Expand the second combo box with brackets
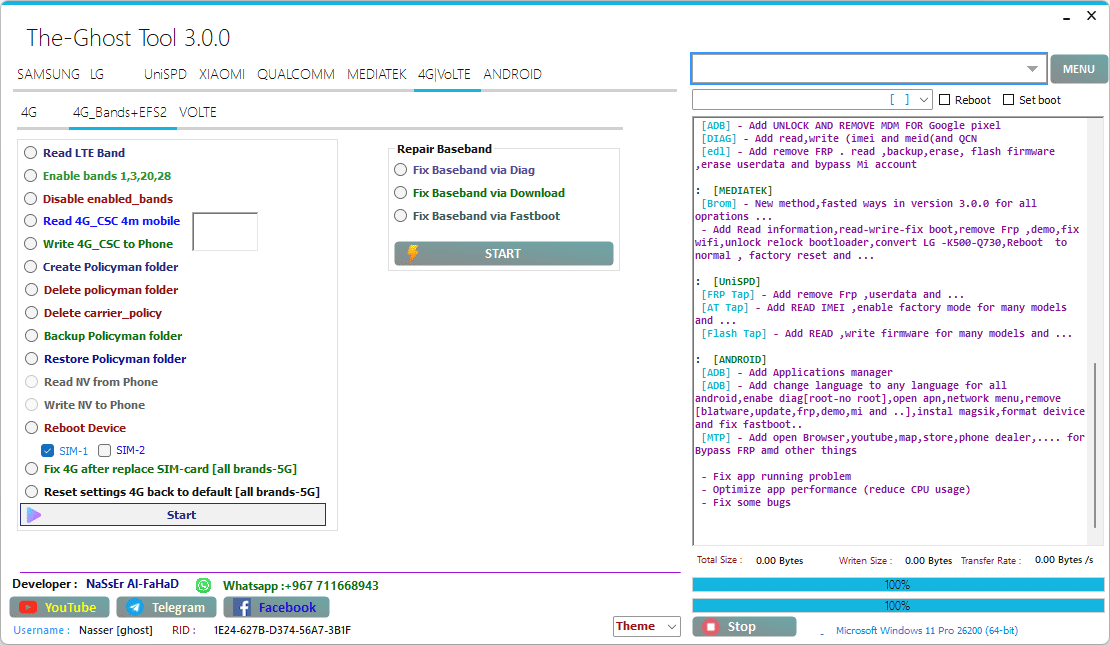The width and height of the screenshot is (1110, 645). click(x=923, y=100)
